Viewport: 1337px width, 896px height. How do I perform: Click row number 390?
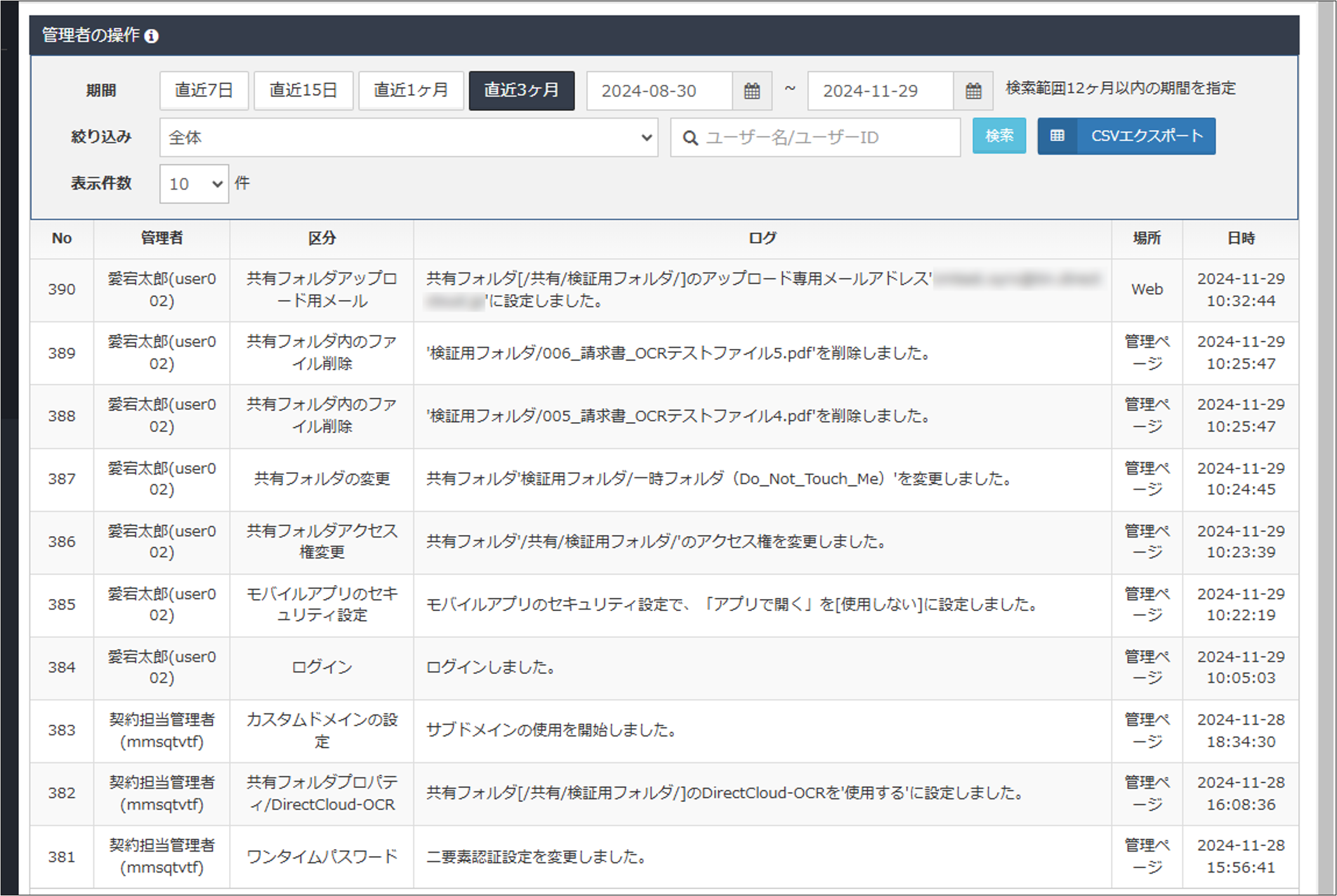coord(62,289)
